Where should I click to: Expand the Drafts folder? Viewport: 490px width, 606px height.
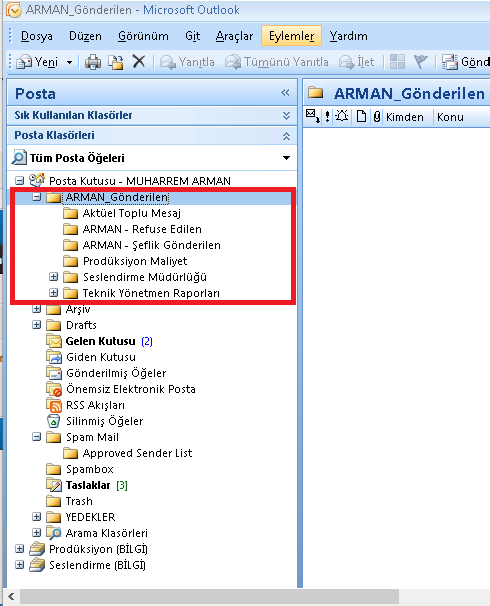[x=37, y=325]
